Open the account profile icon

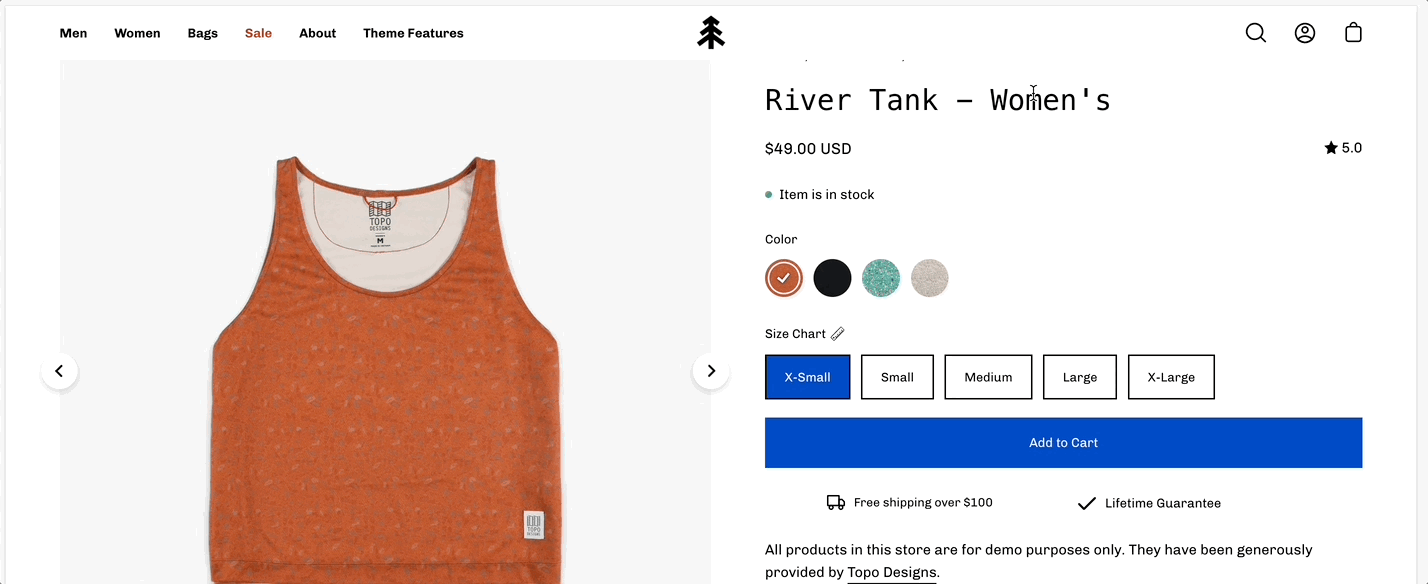point(1305,33)
